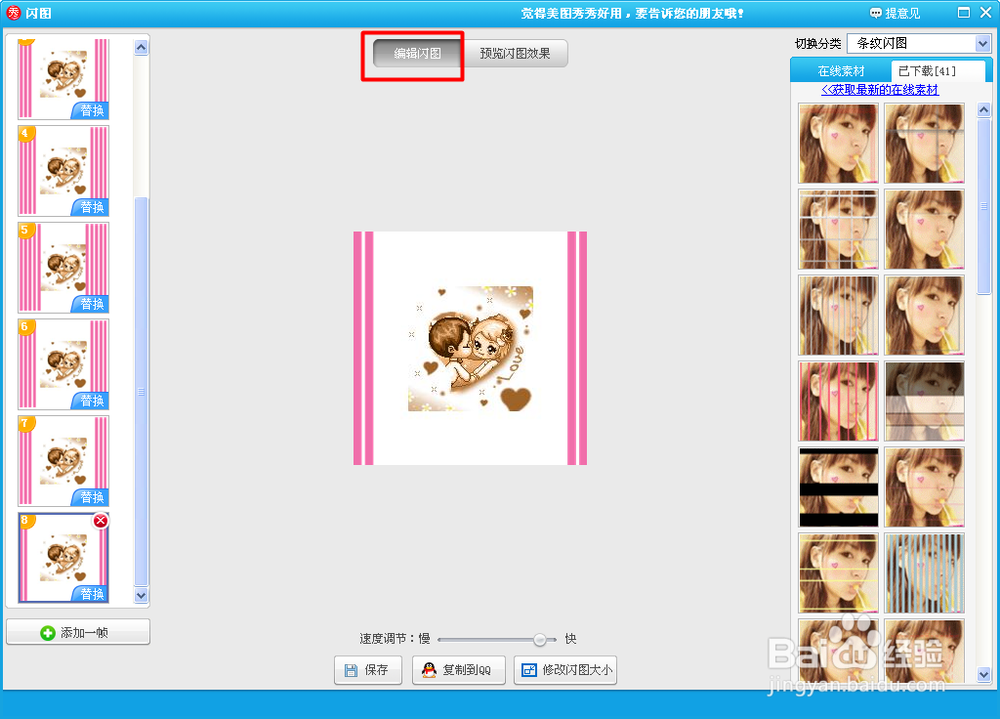
Task: Click the 美图秀秀 logo icon in the title bar
Action: pyautogui.click(x=13, y=13)
